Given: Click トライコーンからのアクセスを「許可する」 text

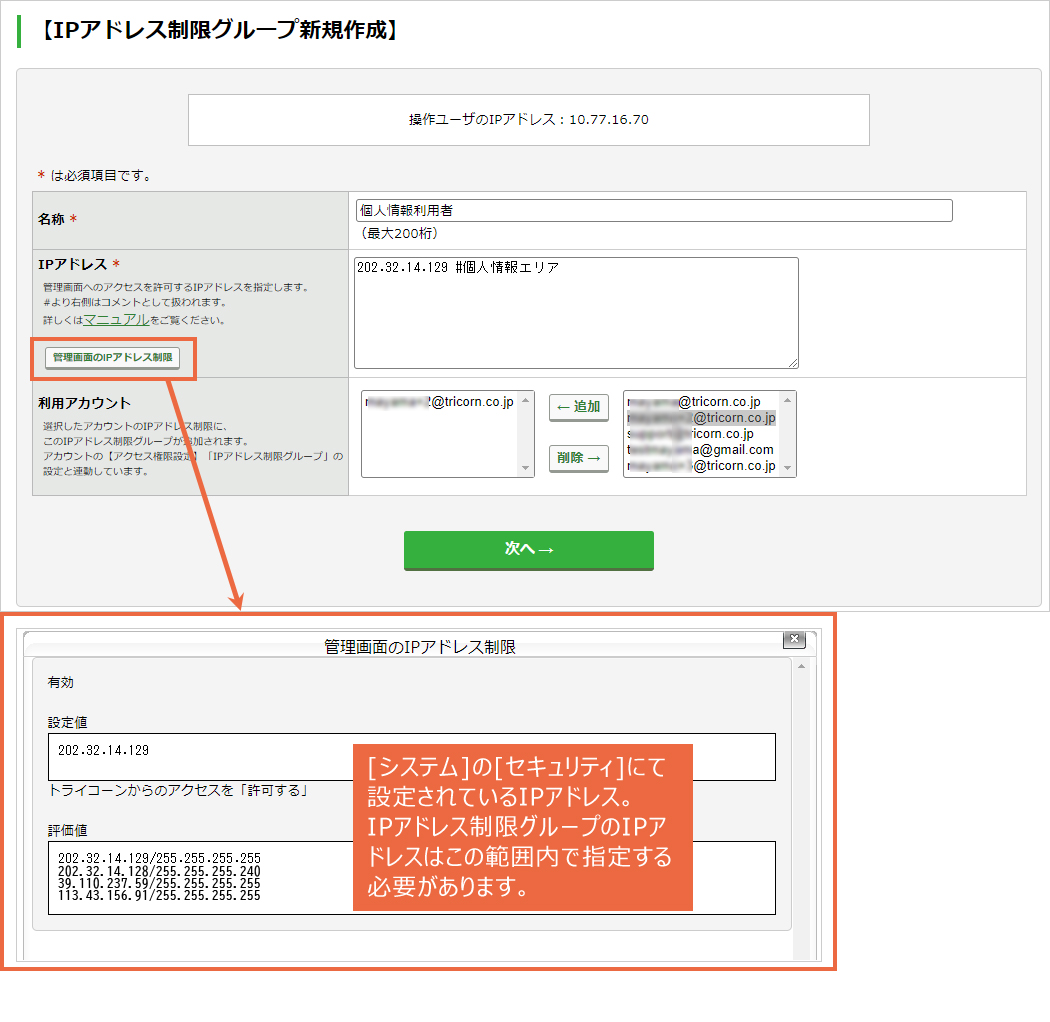Looking at the screenshot, I should coord(179,790).
